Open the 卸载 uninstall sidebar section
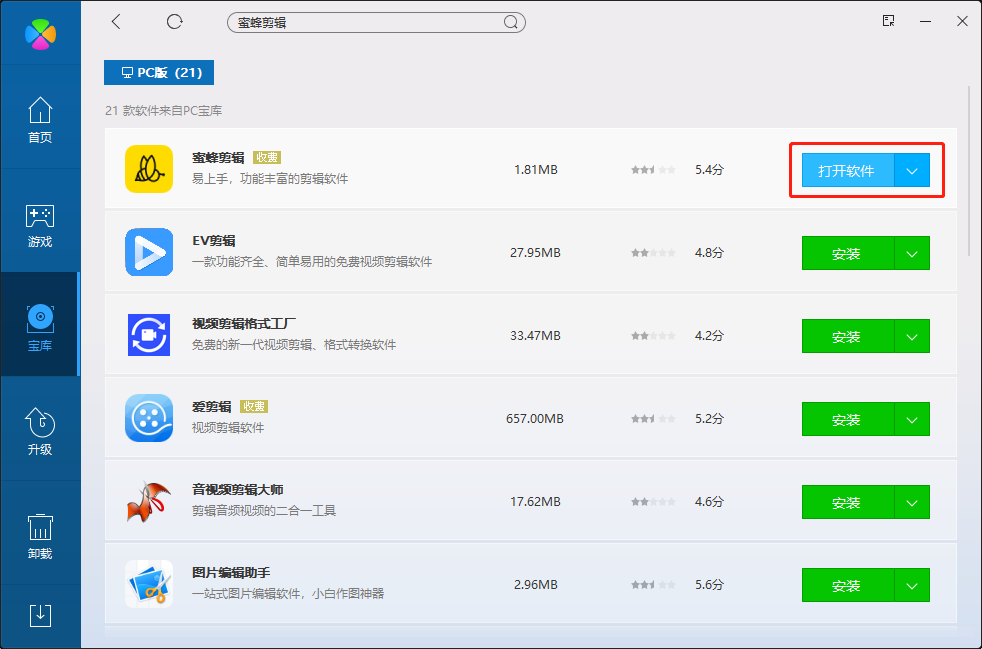The height and width of the screenshot is (649, 982). pyautogui.click(x=40, y=536)
